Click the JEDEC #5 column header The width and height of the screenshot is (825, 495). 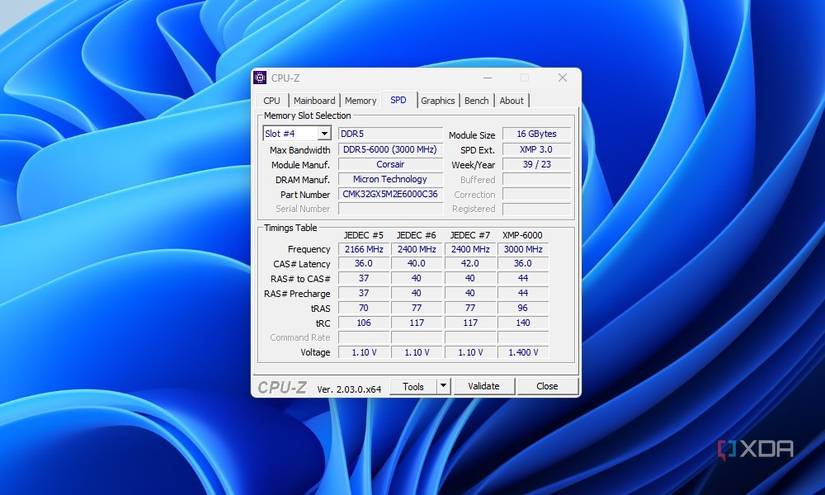coord(364,235)
